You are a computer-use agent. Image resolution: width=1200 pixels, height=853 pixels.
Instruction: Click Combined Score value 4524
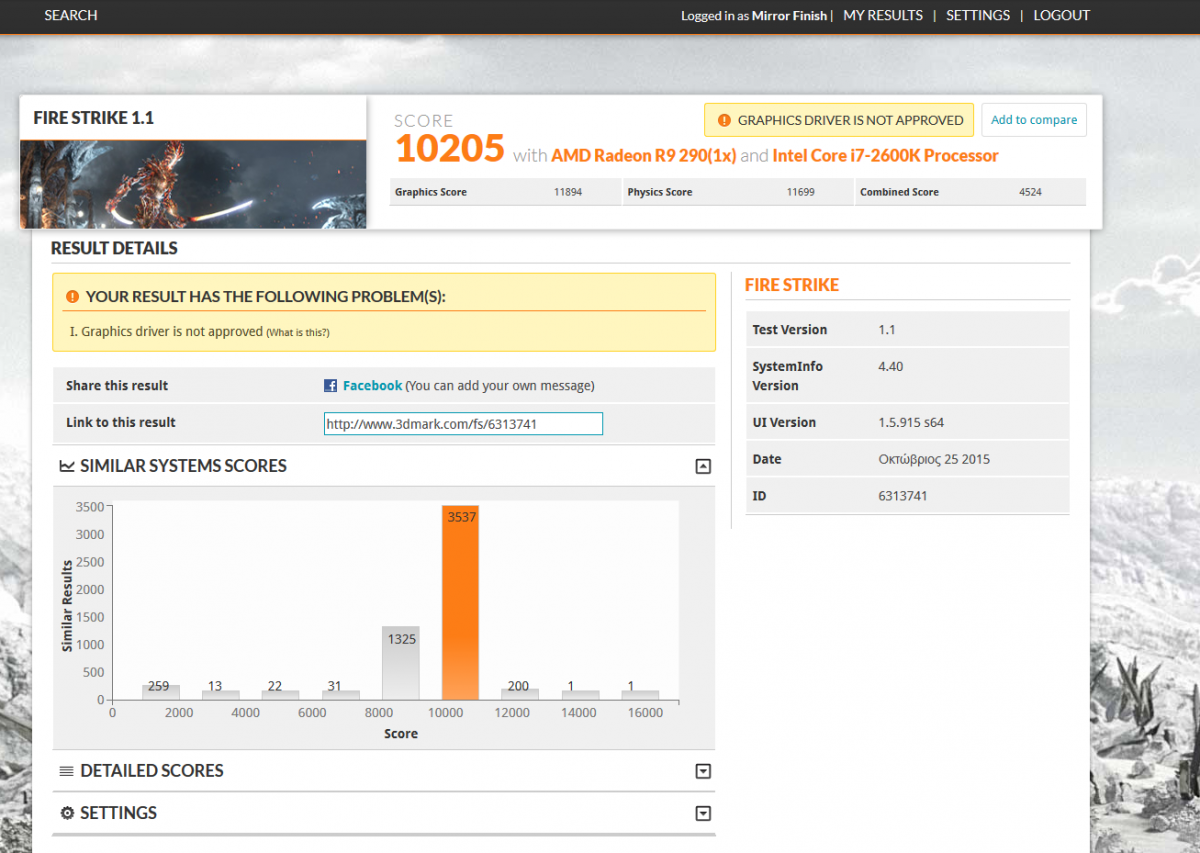pos(1030,192)
